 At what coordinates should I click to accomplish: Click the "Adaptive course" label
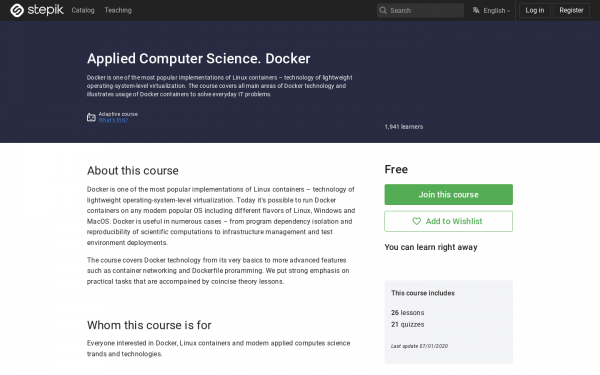pyautogui.click(x=118, y=114)
